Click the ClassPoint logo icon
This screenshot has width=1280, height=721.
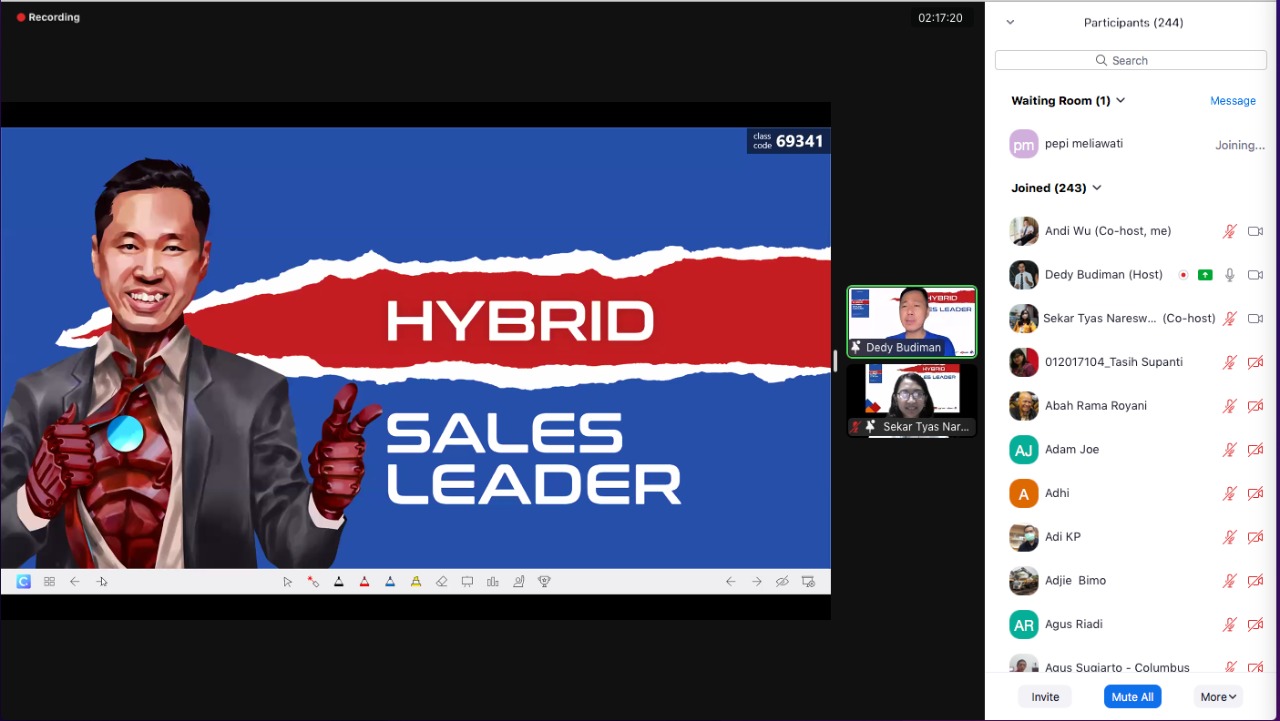(23, 581)
